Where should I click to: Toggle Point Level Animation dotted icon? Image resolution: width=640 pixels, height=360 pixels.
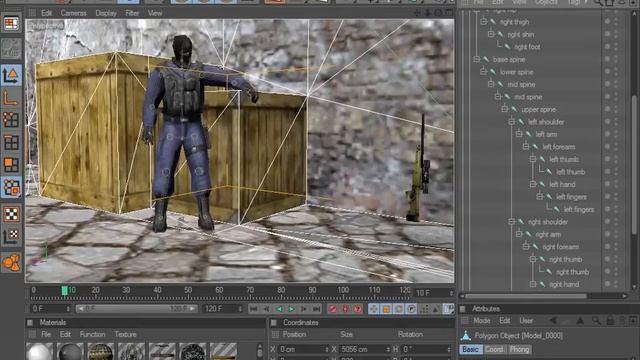tap(424, 309)
